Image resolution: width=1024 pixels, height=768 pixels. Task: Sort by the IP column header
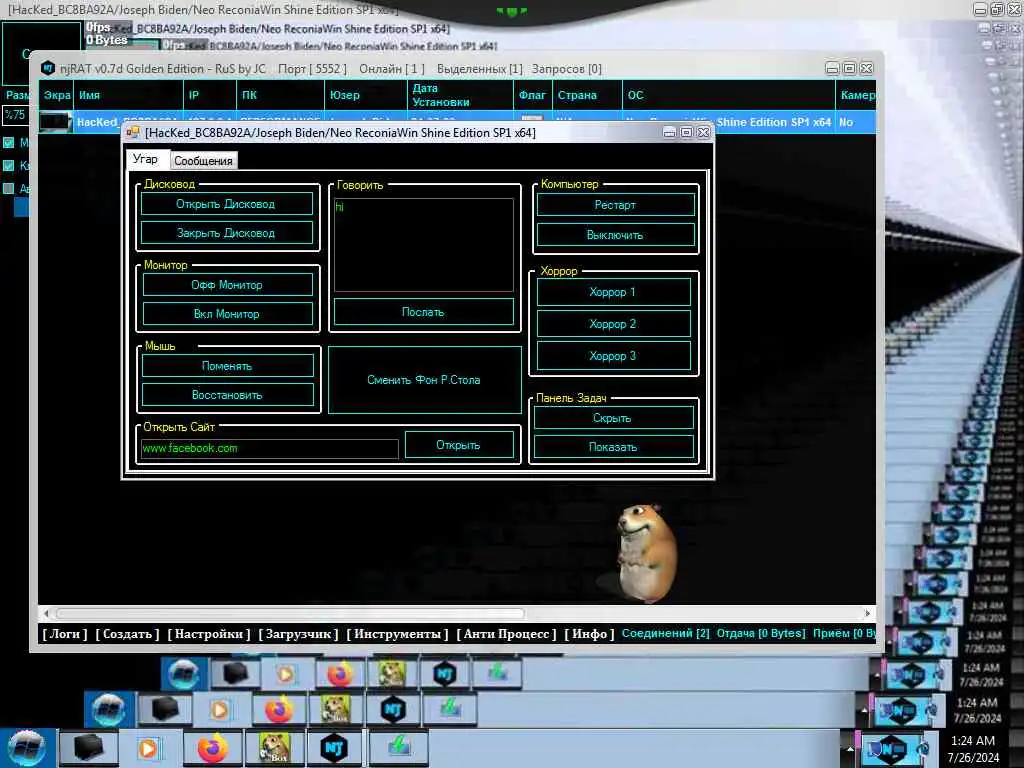210,95
